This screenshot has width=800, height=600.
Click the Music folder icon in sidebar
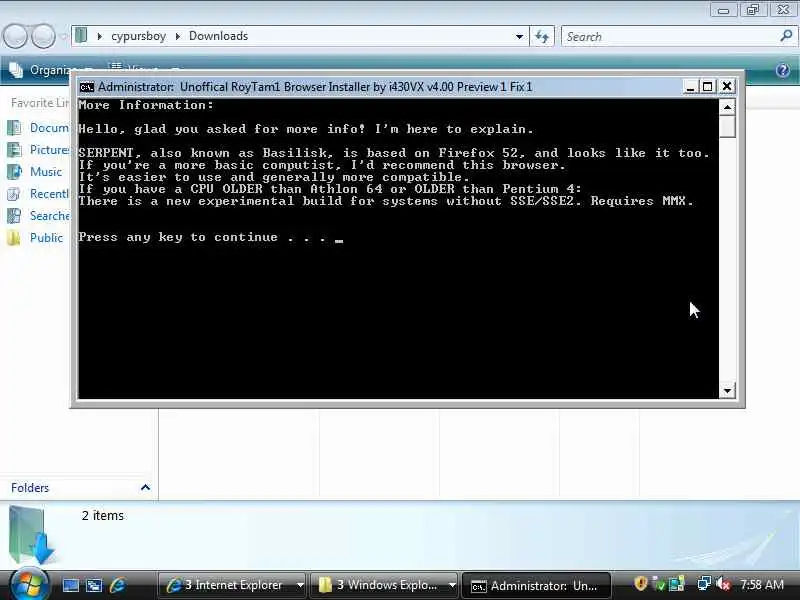(14, 171)
